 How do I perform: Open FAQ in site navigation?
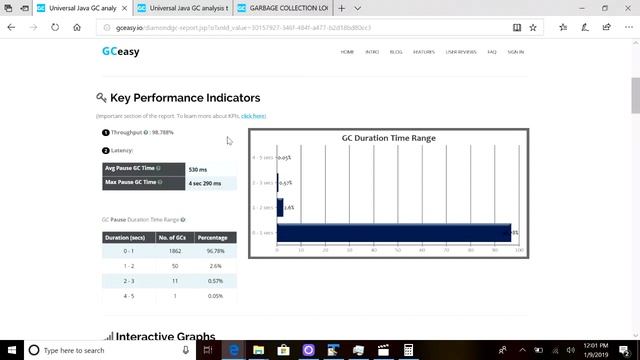pyautogui.click(x=492, y=52)
